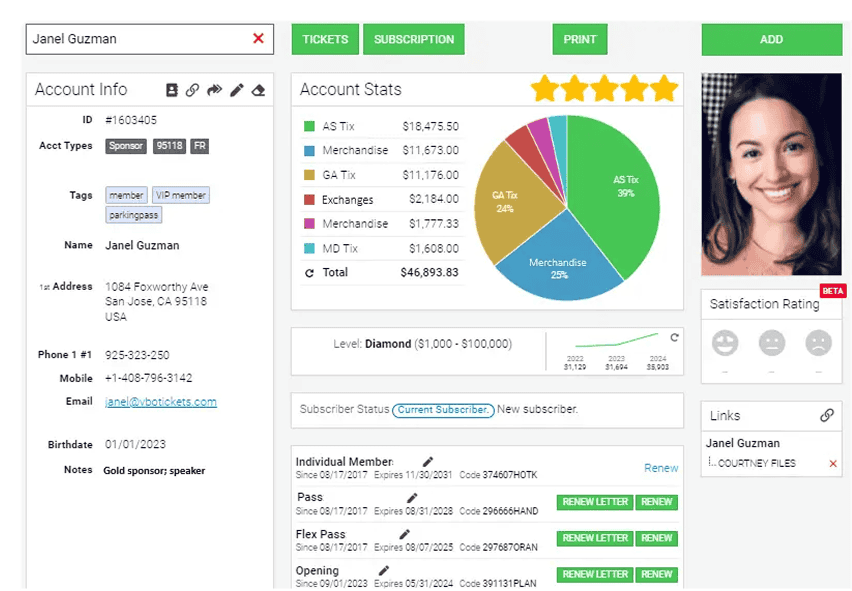Click the green AS Tix legend swatch

(x=309, y=126)
